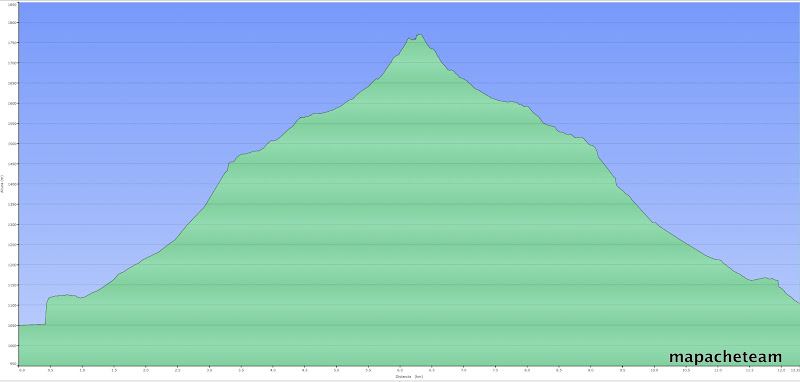This screenshot has width=800, height=382.
Task: Click the profile line endpoint at far right
Action: [798, 303]
